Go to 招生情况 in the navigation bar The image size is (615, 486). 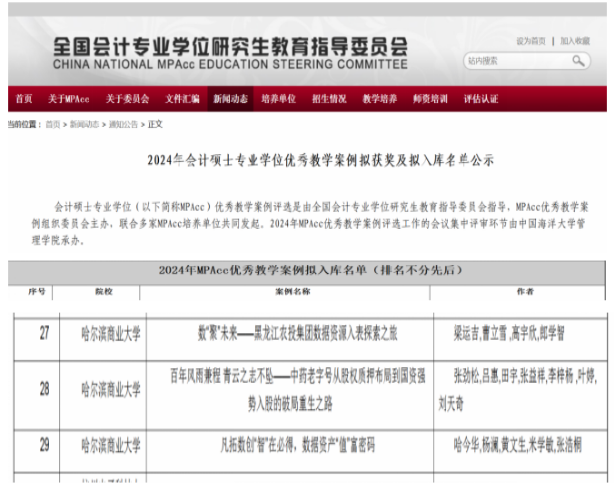tap(329, 99)
